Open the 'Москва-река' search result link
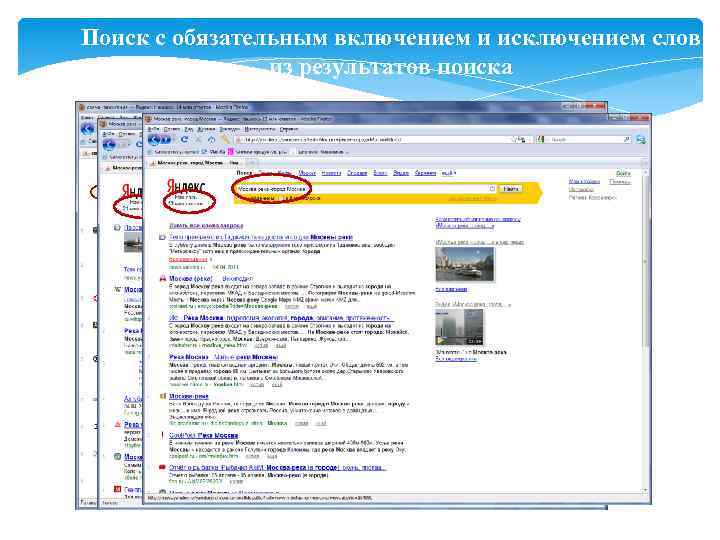The width and height of the screenshot is (720, 540). 189,396
